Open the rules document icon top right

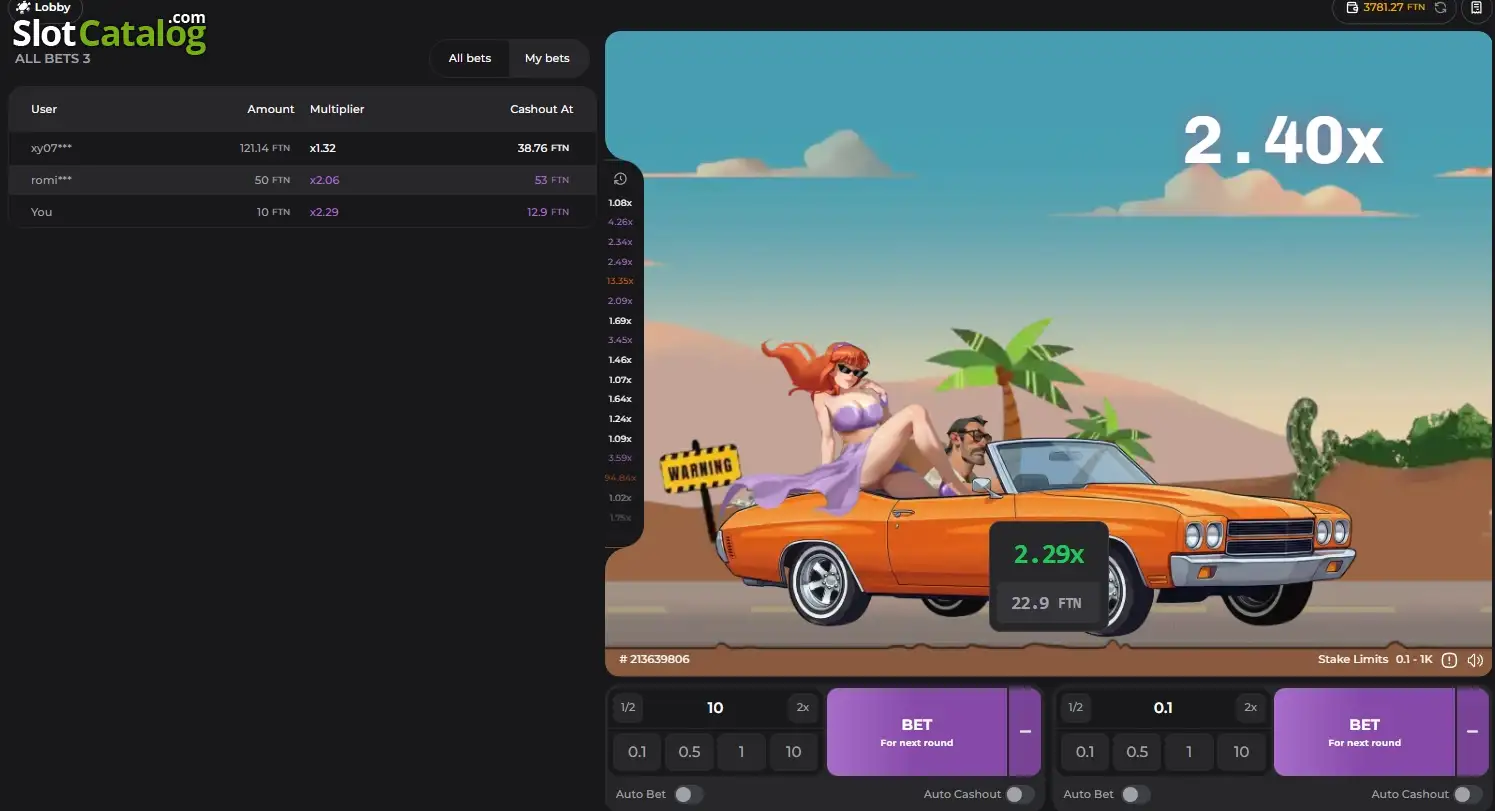coord(1477,8)
